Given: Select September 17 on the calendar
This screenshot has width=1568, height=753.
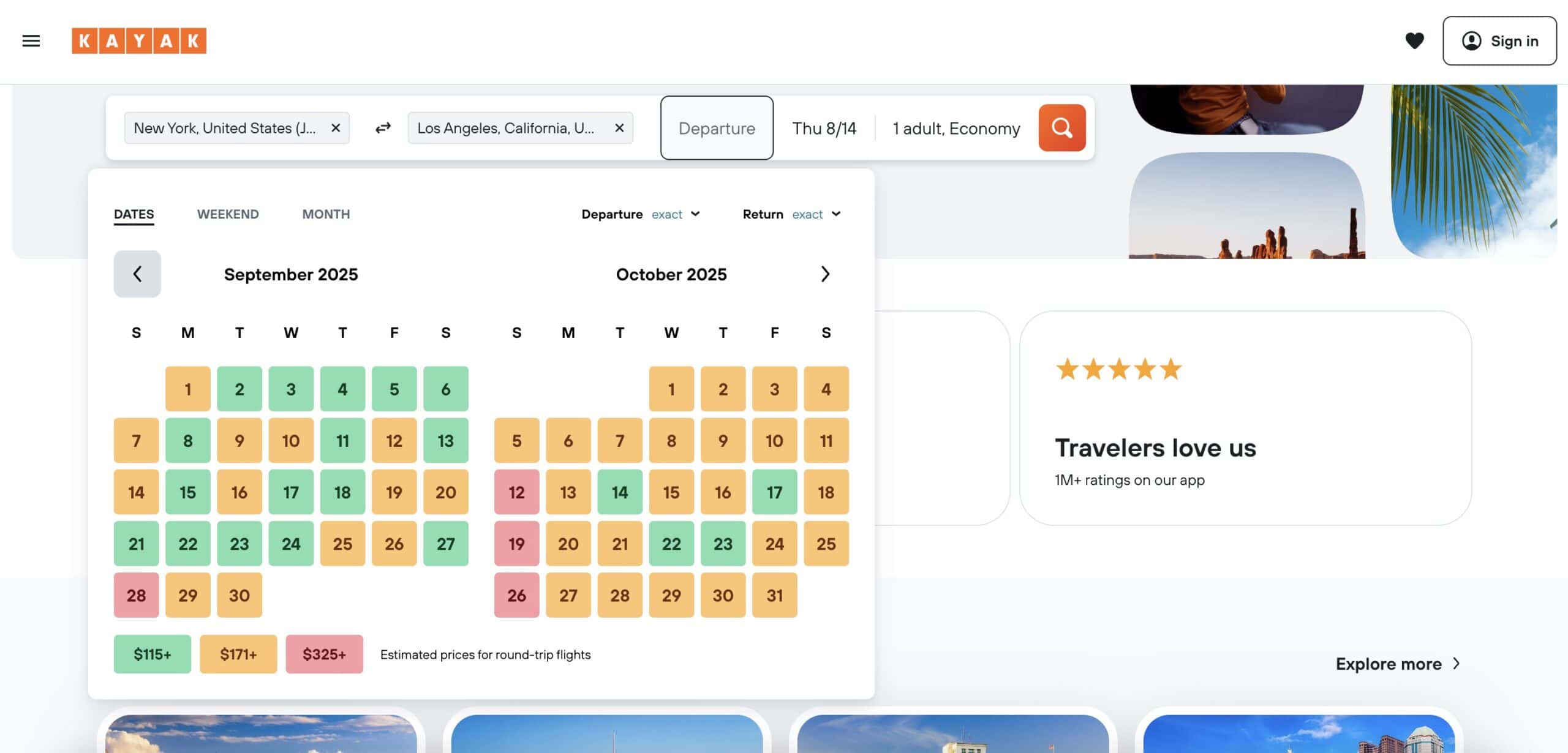Looking at the screenshot, I should pyautogui.click(x=291, y=492).
